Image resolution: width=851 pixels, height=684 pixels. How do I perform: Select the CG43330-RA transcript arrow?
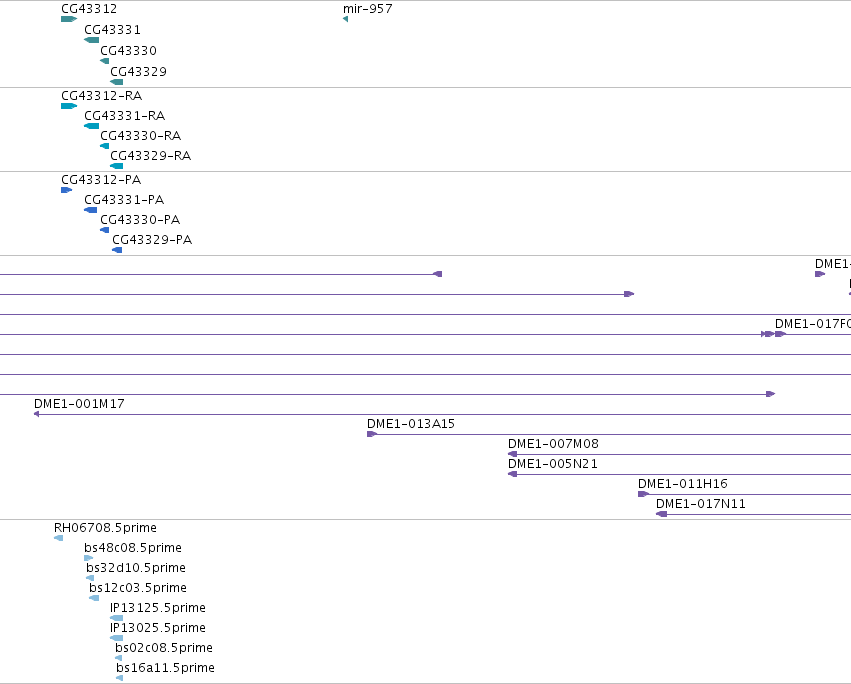105,146
